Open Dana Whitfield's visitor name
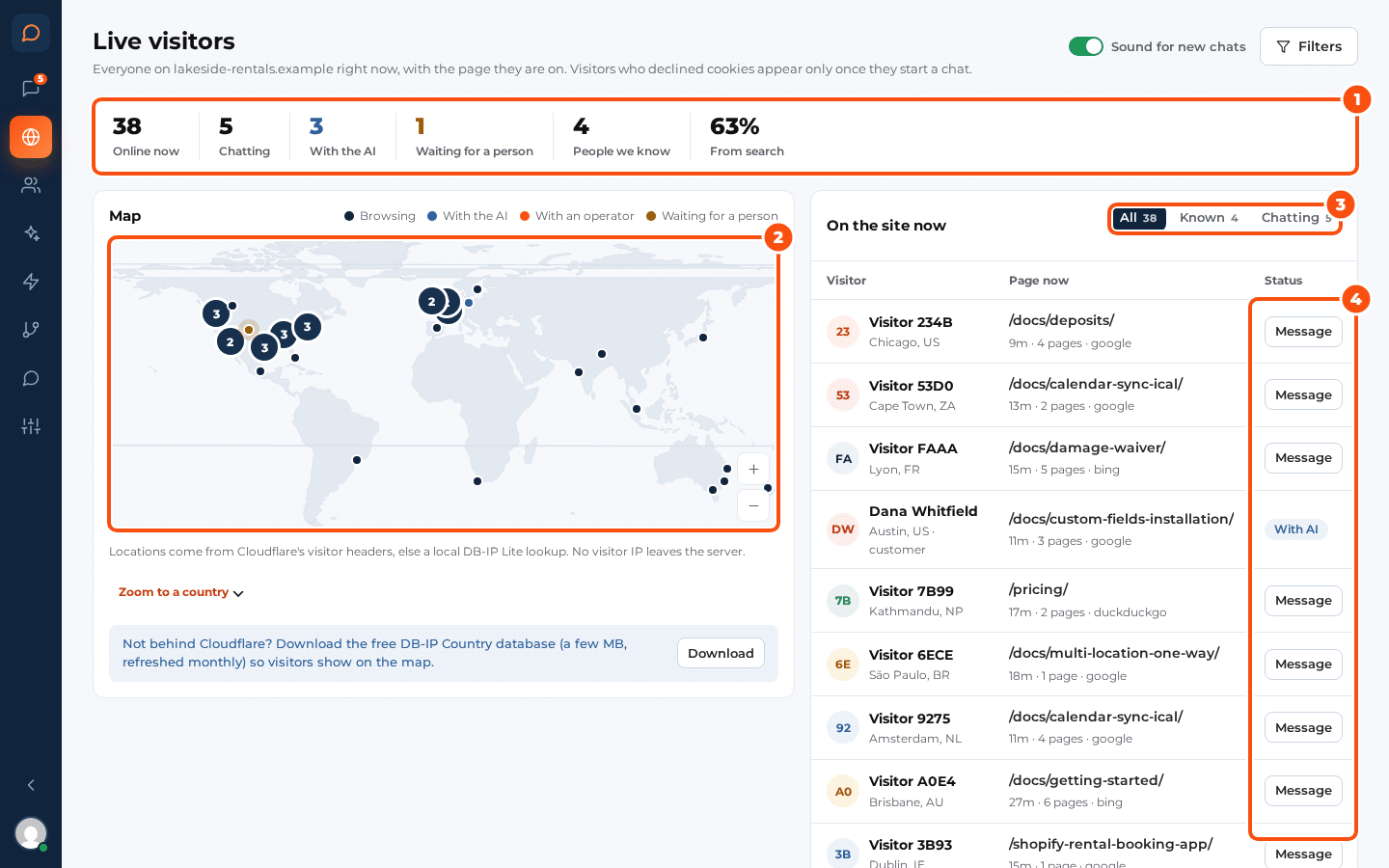Image resolution: width=1389 pixels, height=868 pixels. [923, 511]
